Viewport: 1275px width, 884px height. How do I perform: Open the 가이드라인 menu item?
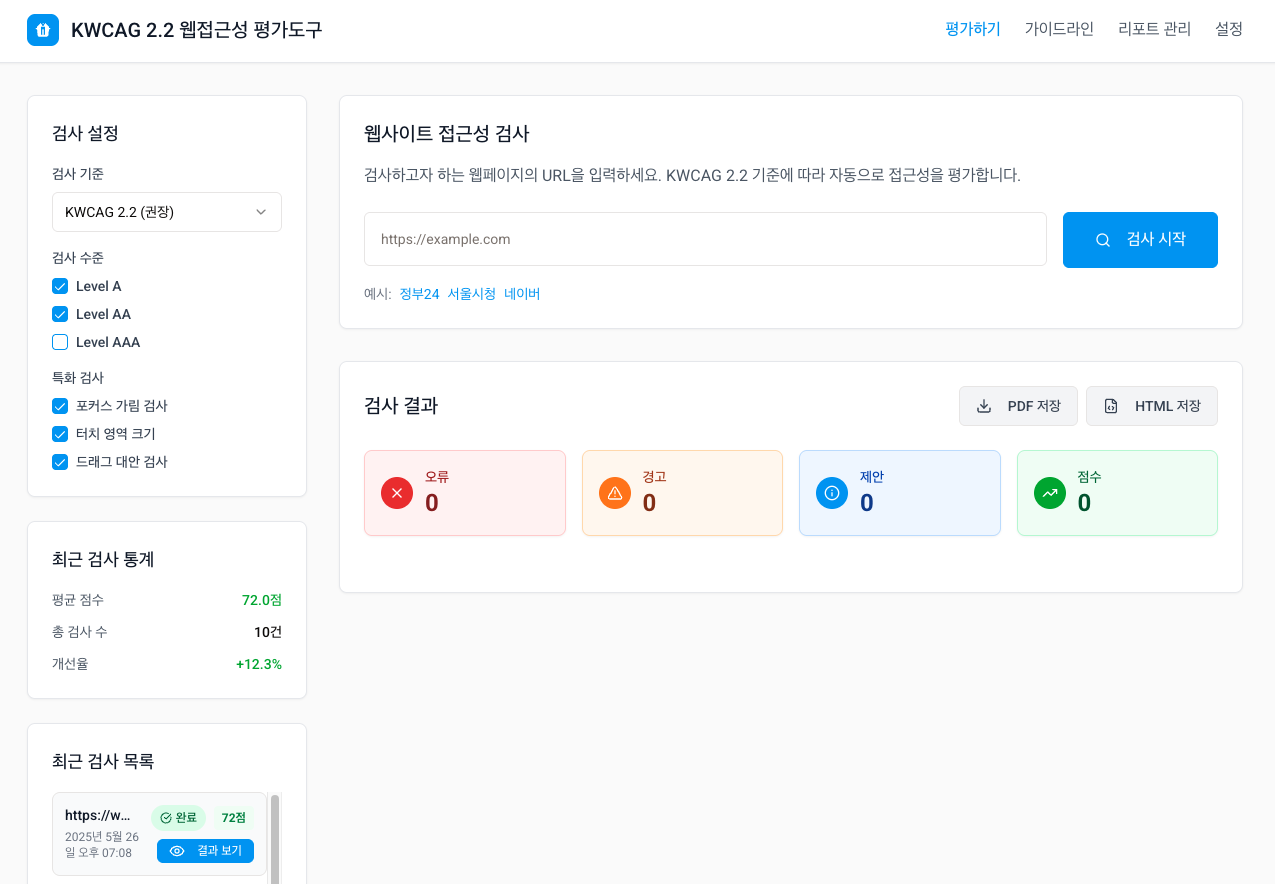coord(1059,29)
